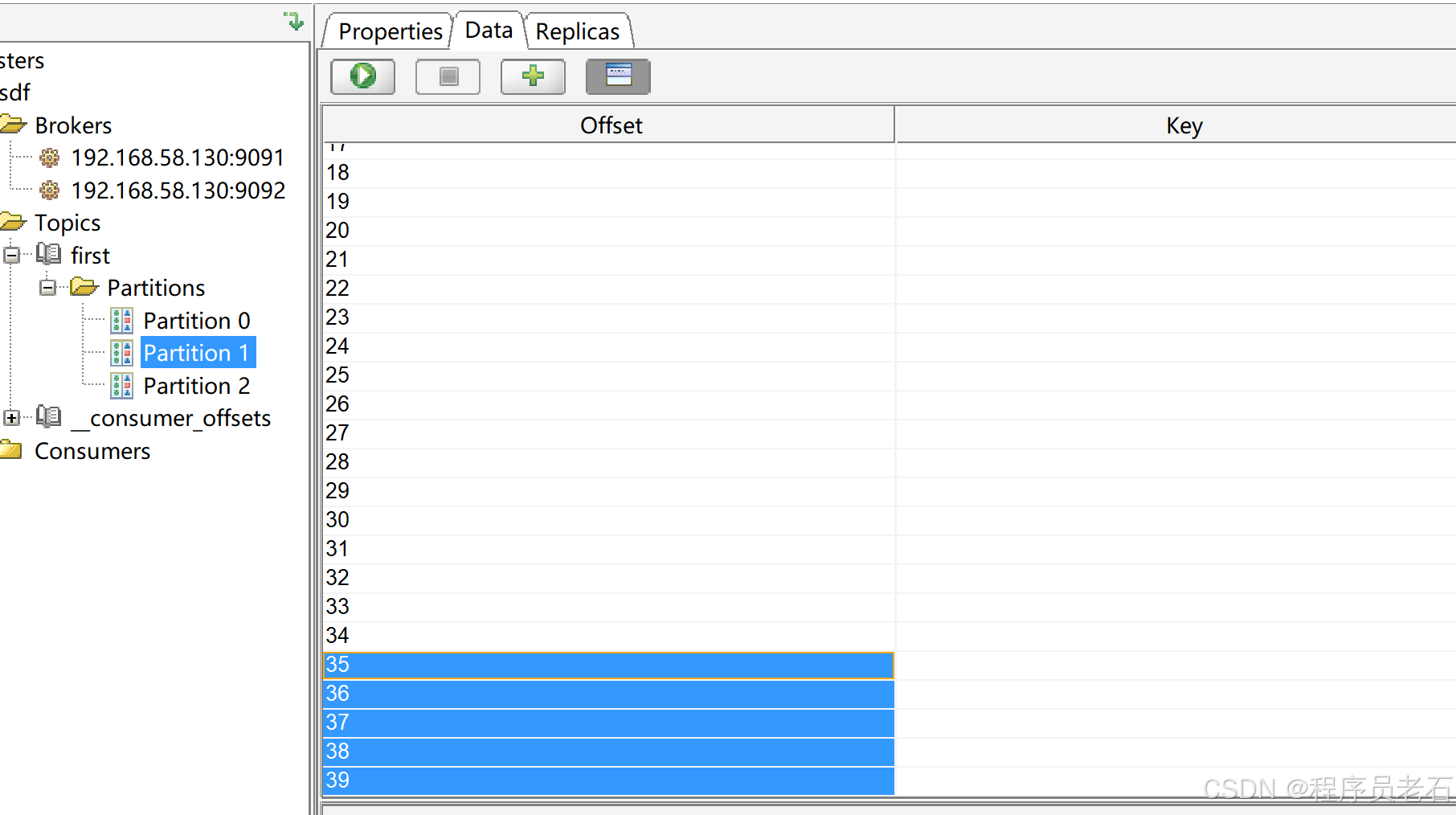Image resolution: width=1456 pixels, height=815 pixels.
Task: Select the highlighted row with offset 36
Action: (x=608, y=694)
